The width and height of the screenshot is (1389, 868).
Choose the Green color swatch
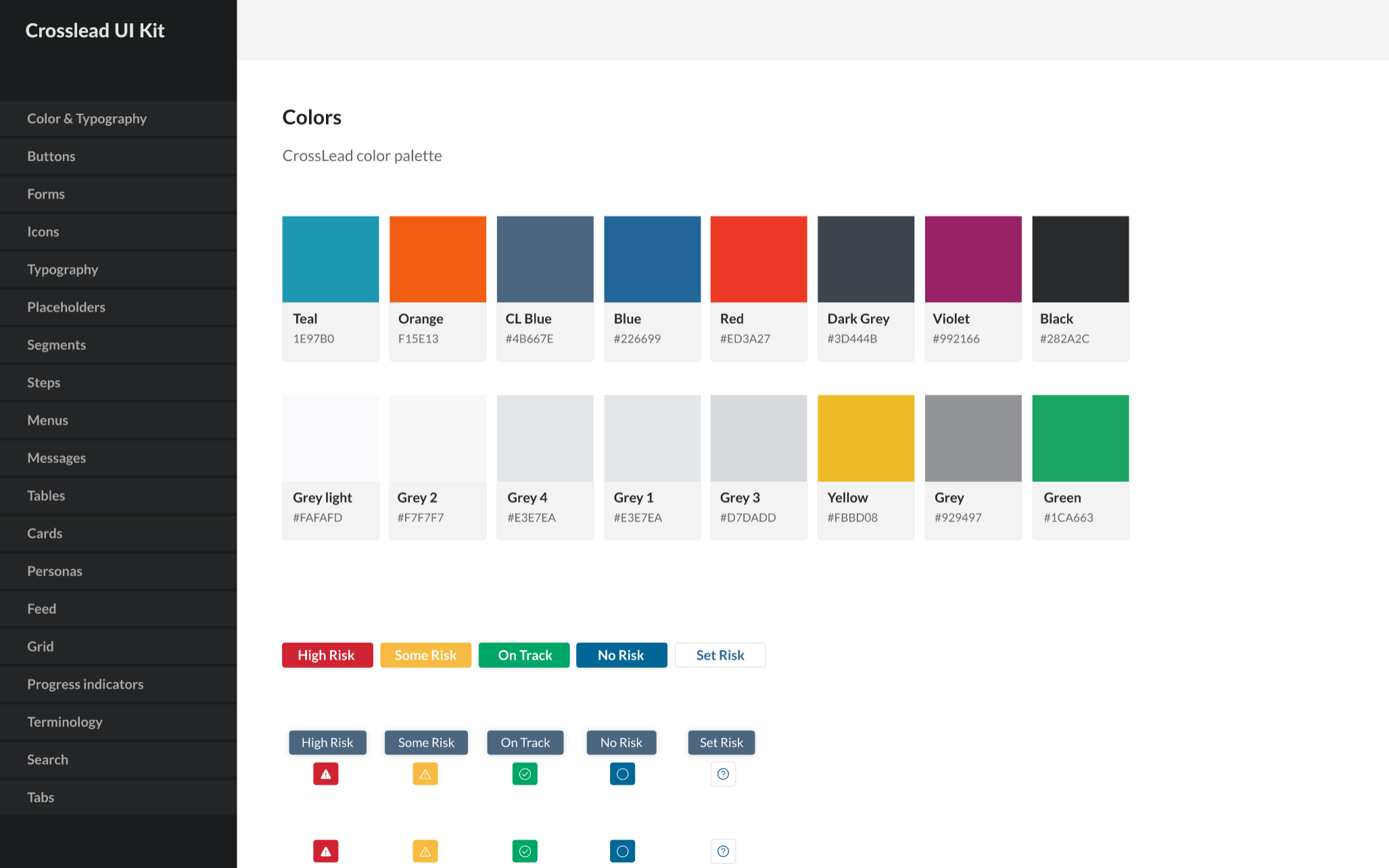(1081, 438)
